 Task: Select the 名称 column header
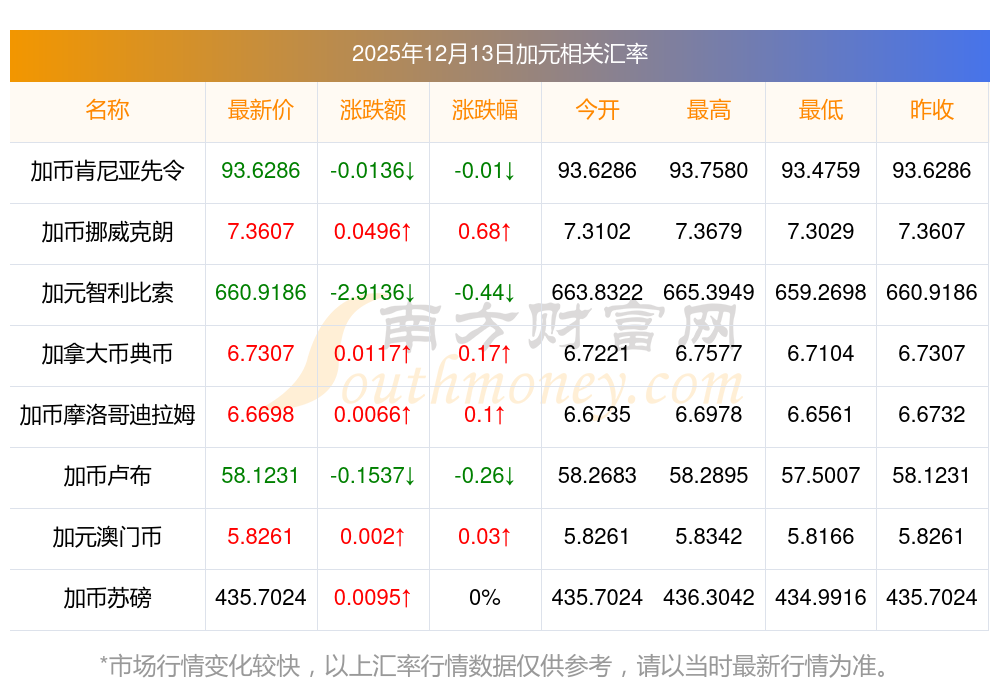(107, 110)
